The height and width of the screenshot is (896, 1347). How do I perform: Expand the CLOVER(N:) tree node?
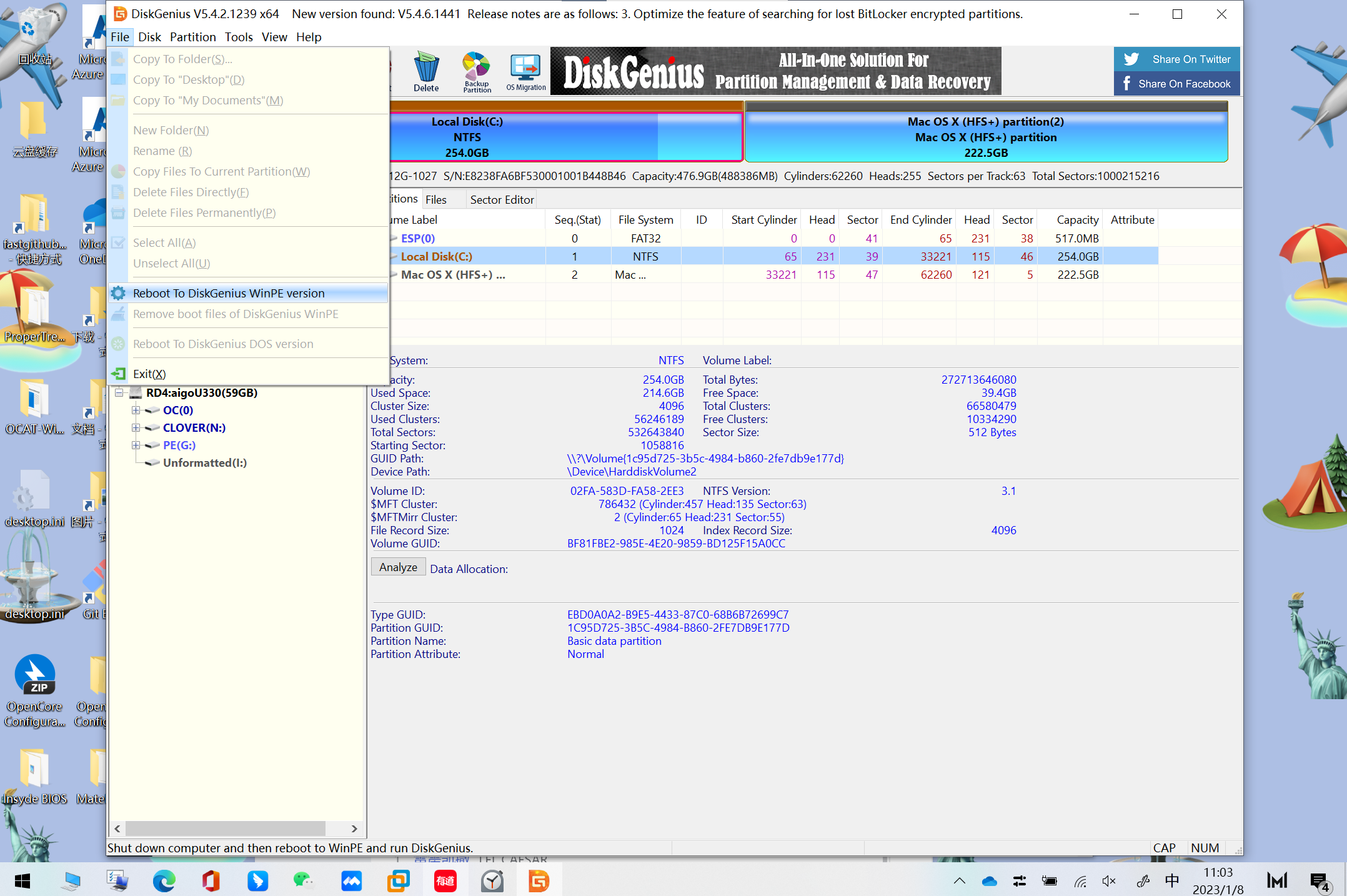[136, 427]
